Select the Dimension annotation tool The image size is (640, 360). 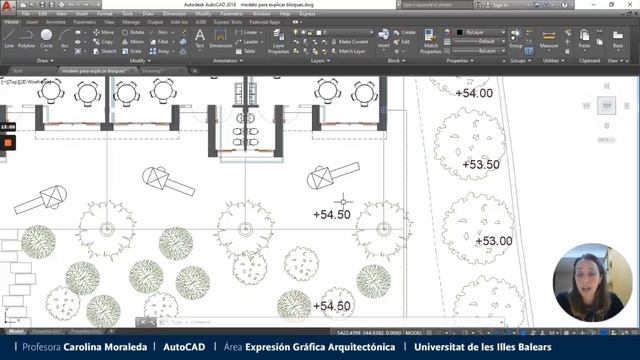point(220,39)
